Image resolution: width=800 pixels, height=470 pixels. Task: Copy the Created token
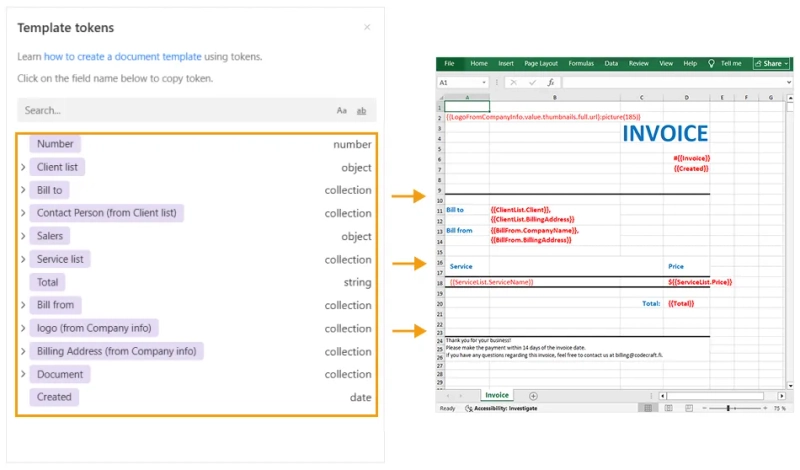pos(54,397)
